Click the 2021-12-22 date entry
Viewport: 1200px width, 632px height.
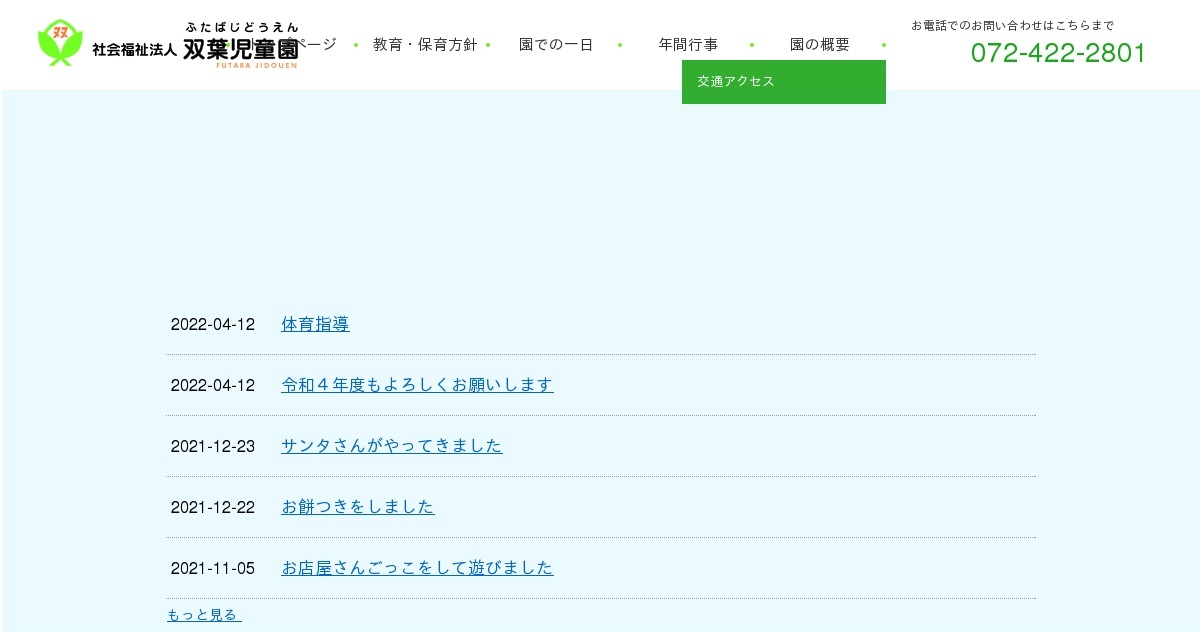click(x=213, y=507)
